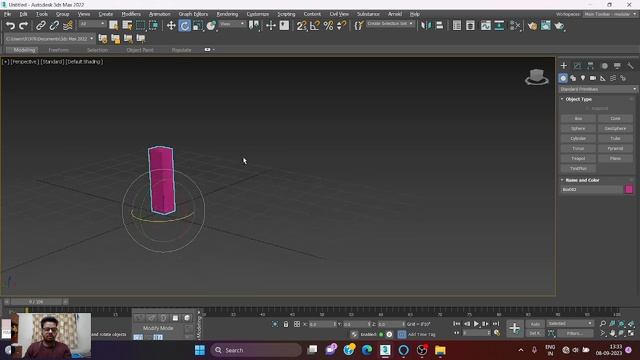Open the Modifiers menu

click(131, 14)
